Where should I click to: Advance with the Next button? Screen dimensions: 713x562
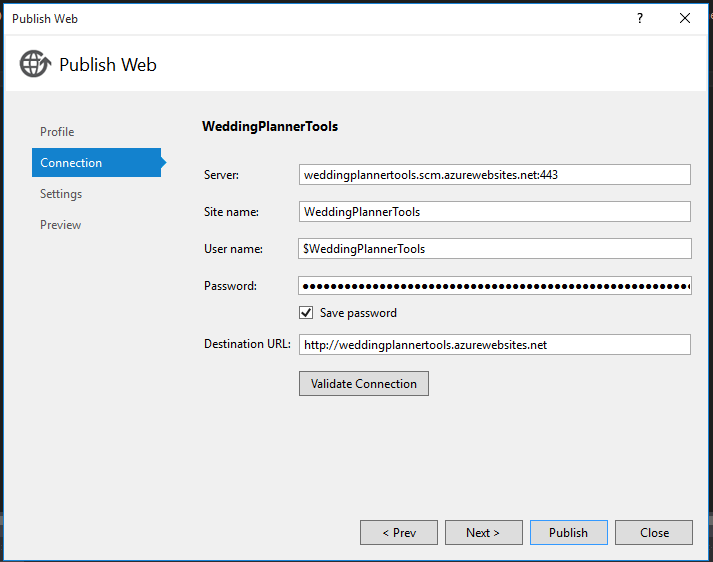point(484,533)
